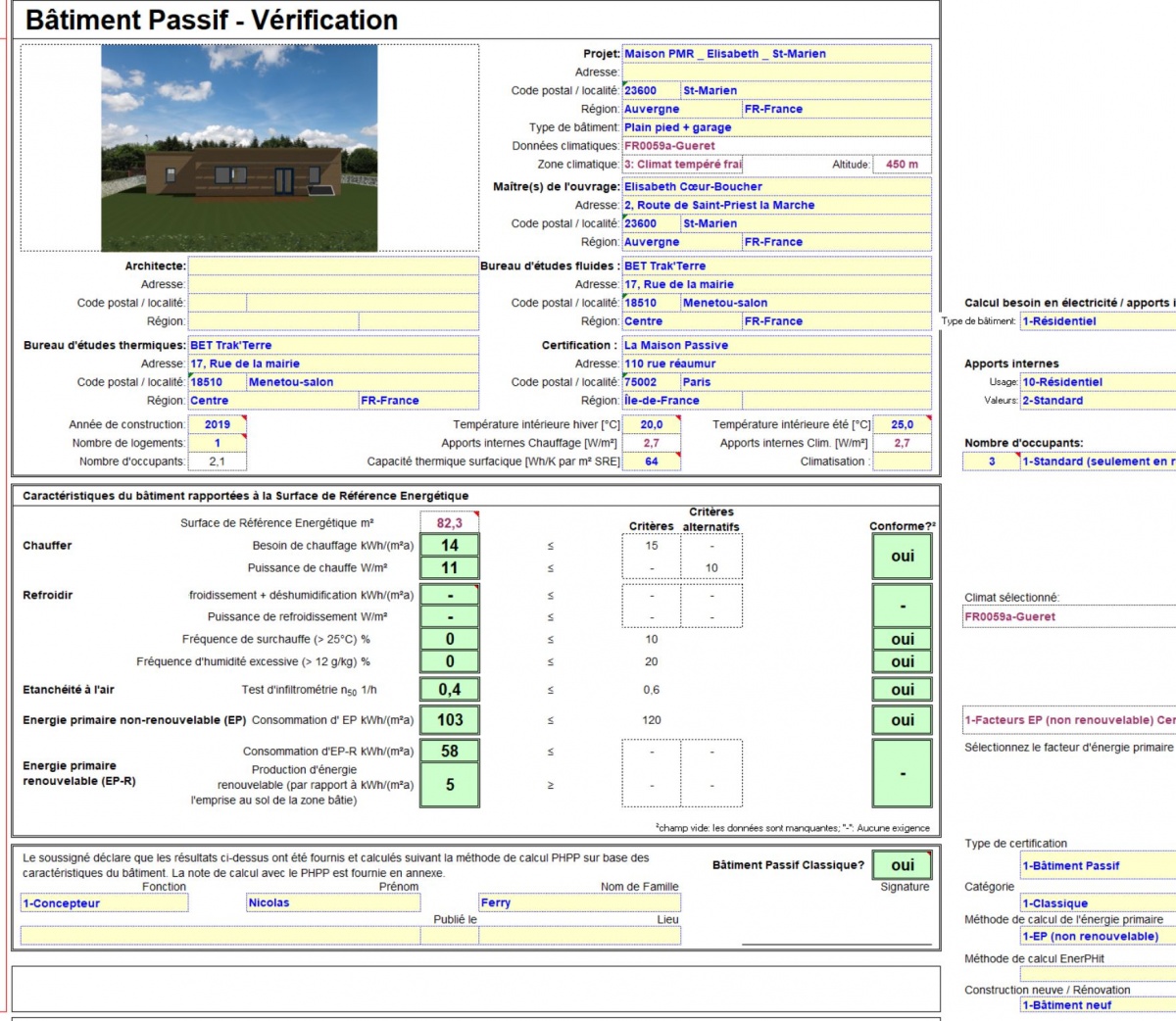
Task: Click the EP consumption value 103
Action: tap(450, 720)
